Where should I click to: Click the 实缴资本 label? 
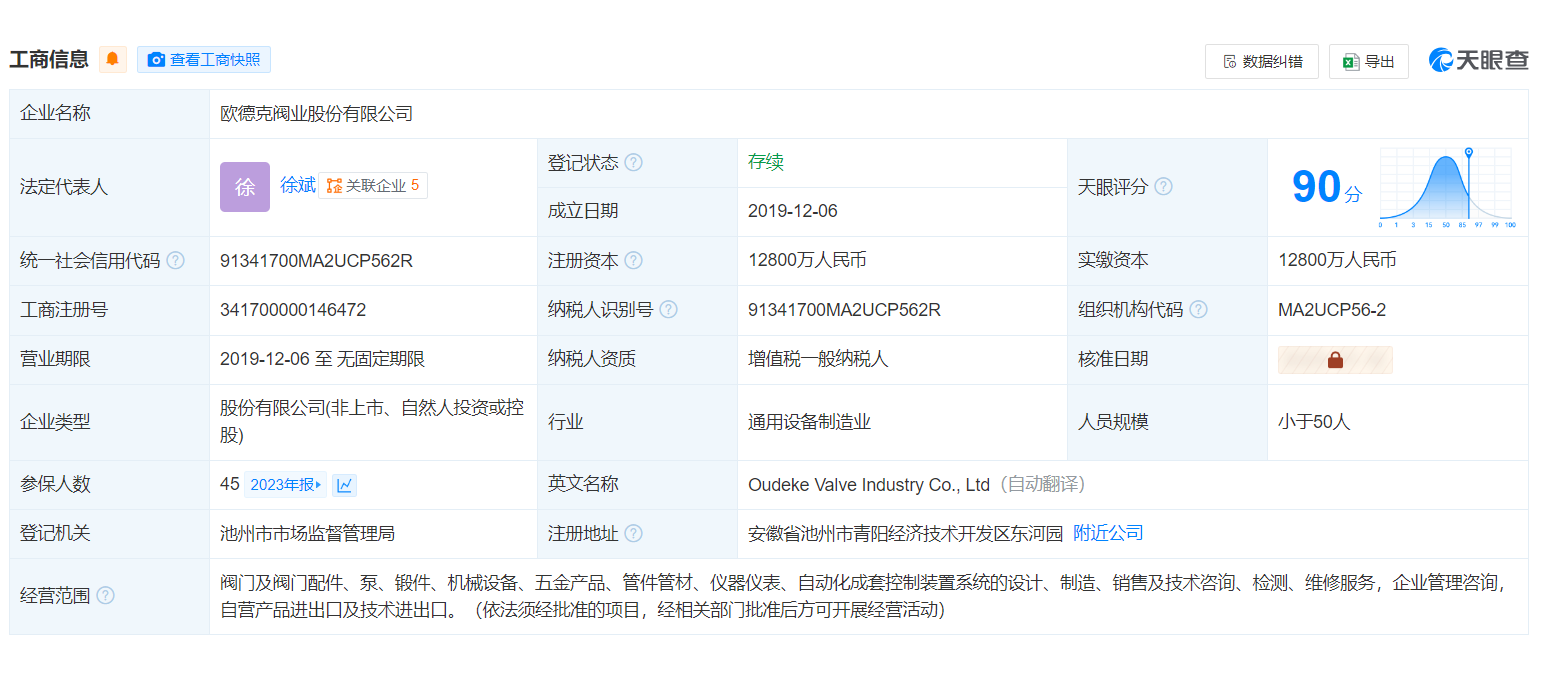pyautogui.click(x=1113, y=260)
